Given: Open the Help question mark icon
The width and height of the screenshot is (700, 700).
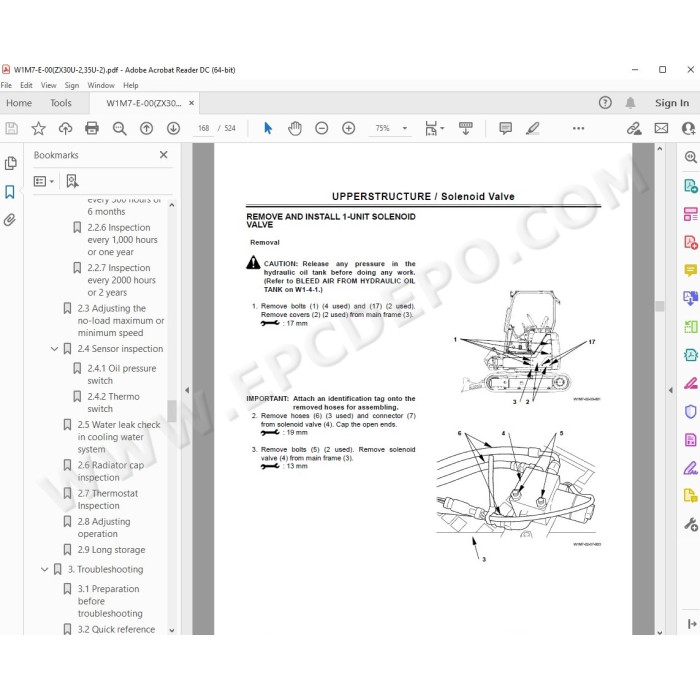Looking at the screenshot, I should tap(605, 103).
